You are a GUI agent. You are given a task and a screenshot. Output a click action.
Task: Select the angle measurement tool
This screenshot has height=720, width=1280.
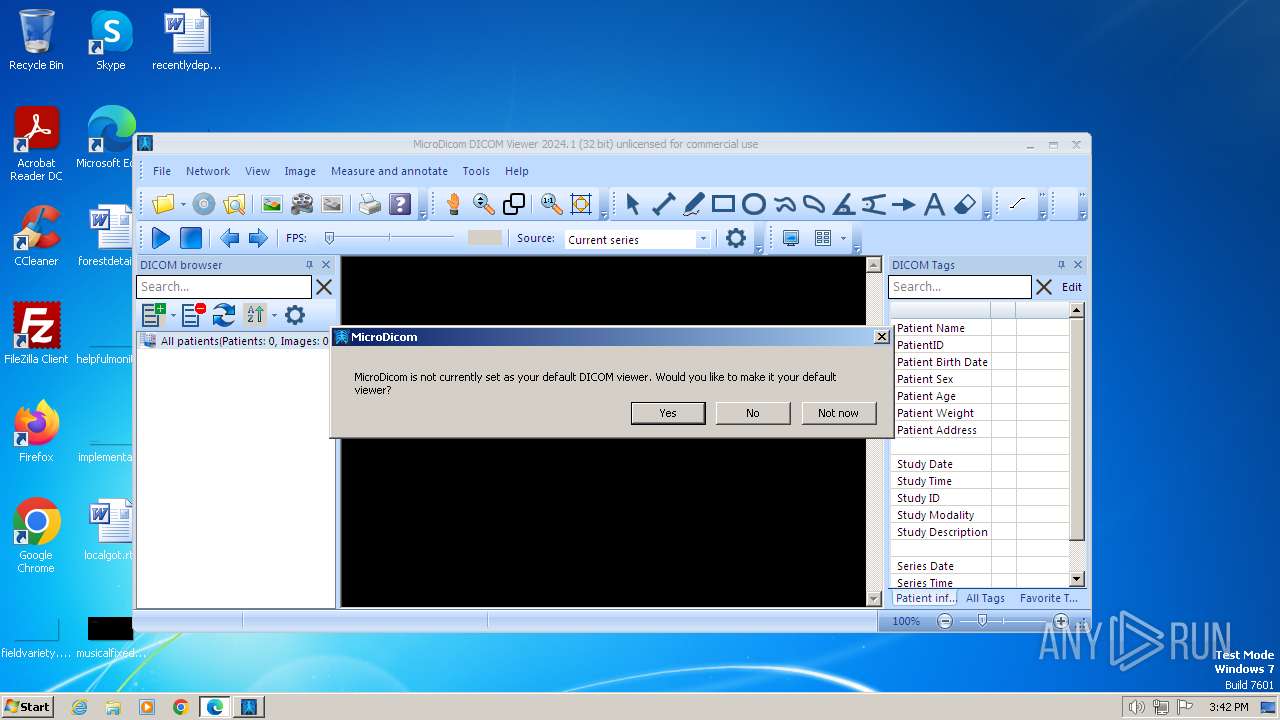[x=843, y=204]
